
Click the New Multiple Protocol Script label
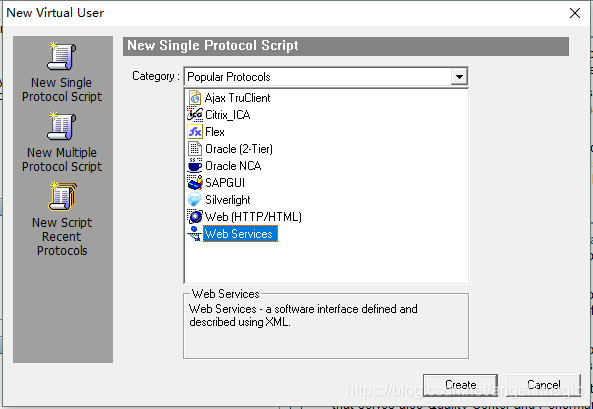pos(62,160)
